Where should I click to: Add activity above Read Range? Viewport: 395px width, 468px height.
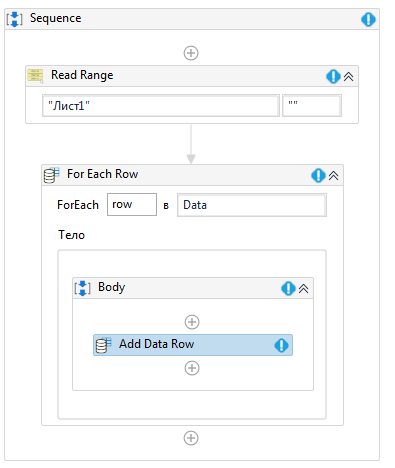191,53
